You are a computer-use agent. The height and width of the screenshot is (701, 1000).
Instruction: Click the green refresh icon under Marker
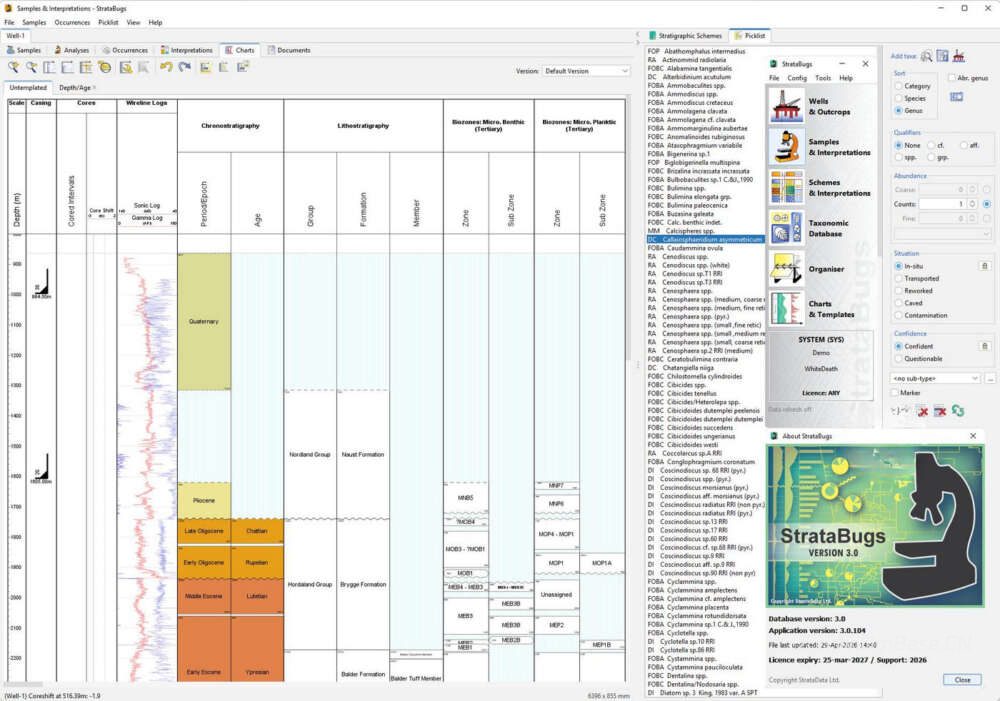957,411
